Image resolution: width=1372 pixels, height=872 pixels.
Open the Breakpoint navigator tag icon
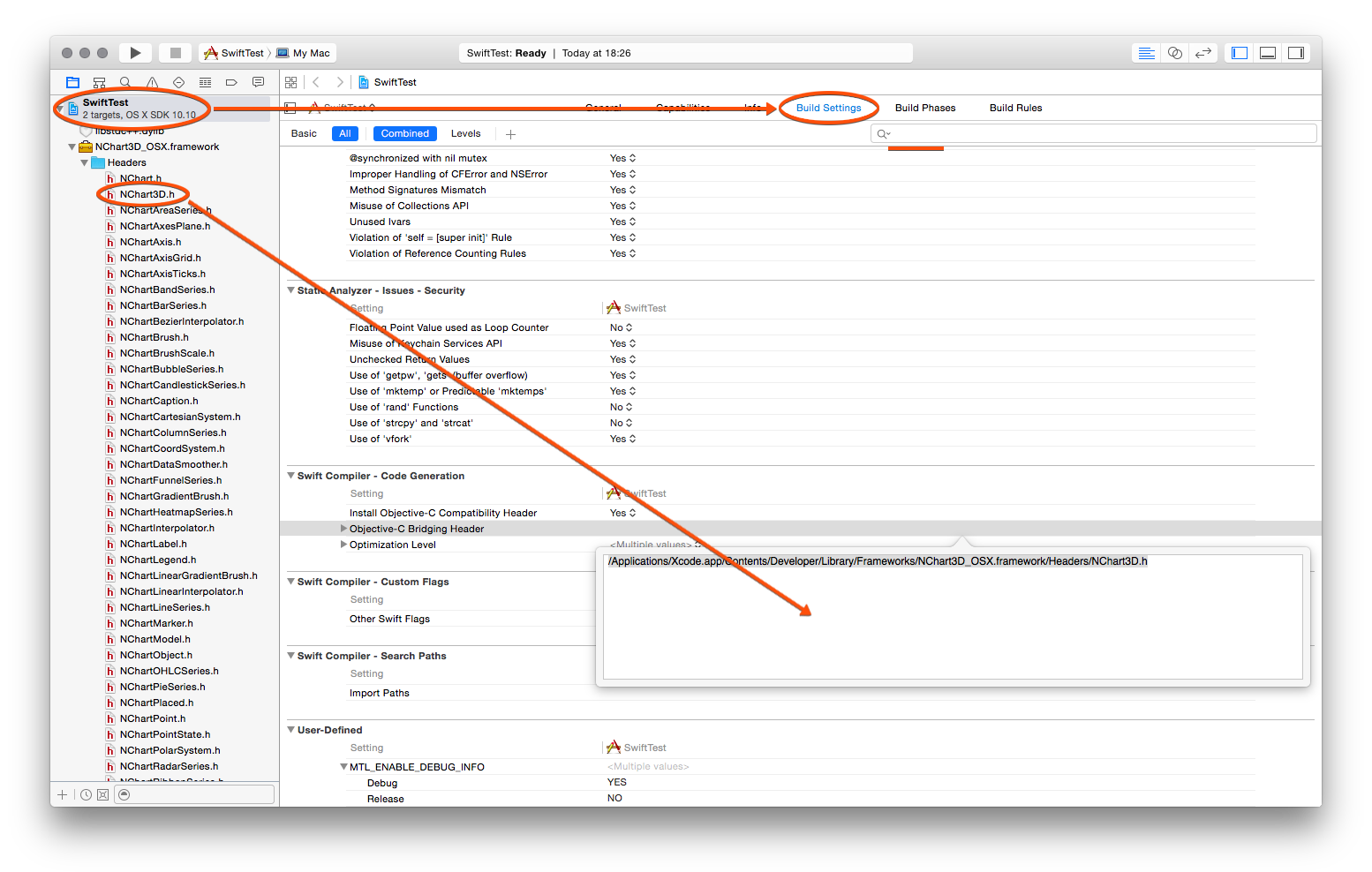(x=231, y=82)
